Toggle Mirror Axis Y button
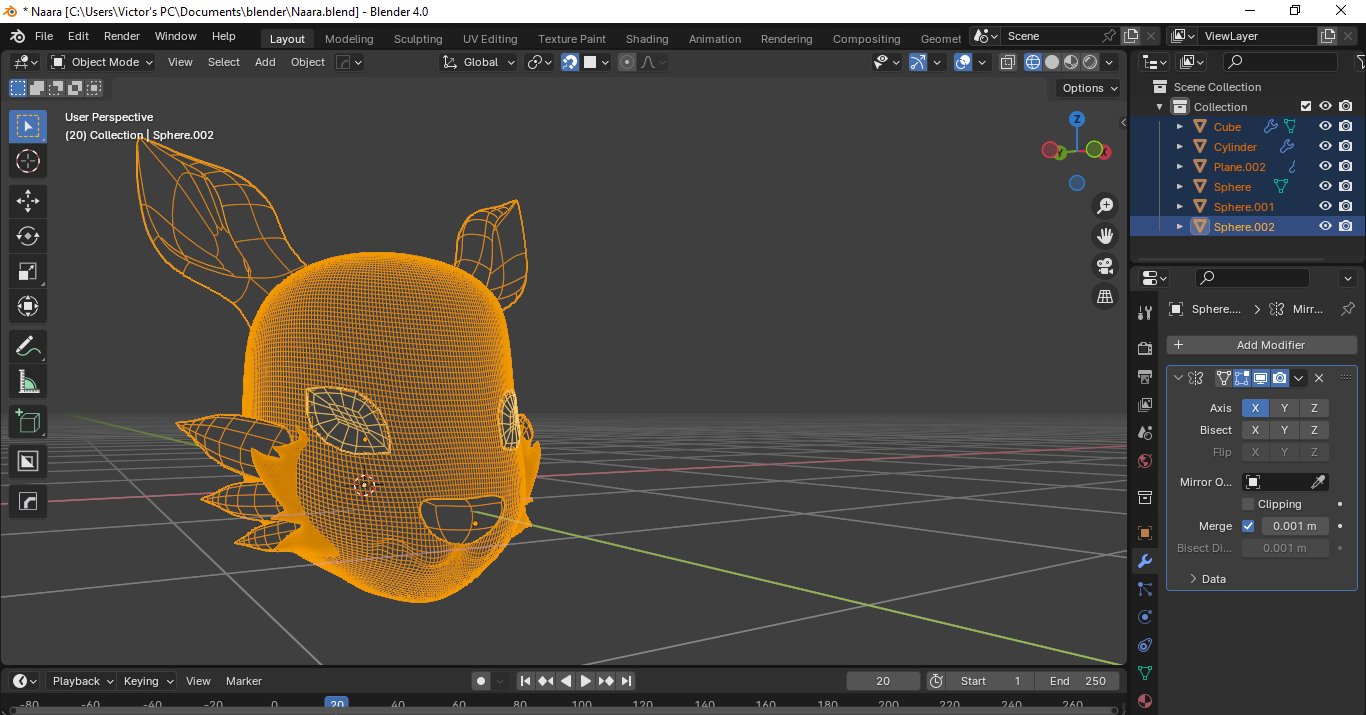This screenshot has width=1366, height=715. click(1284, 408)
